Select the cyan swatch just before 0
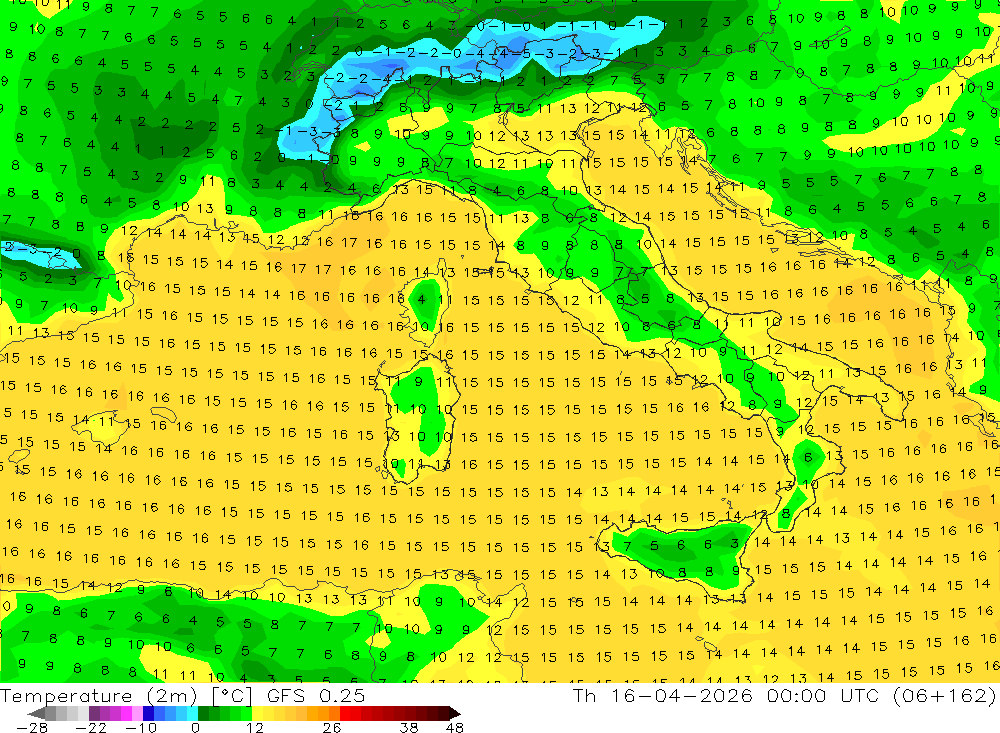 [x=192, y=713]
